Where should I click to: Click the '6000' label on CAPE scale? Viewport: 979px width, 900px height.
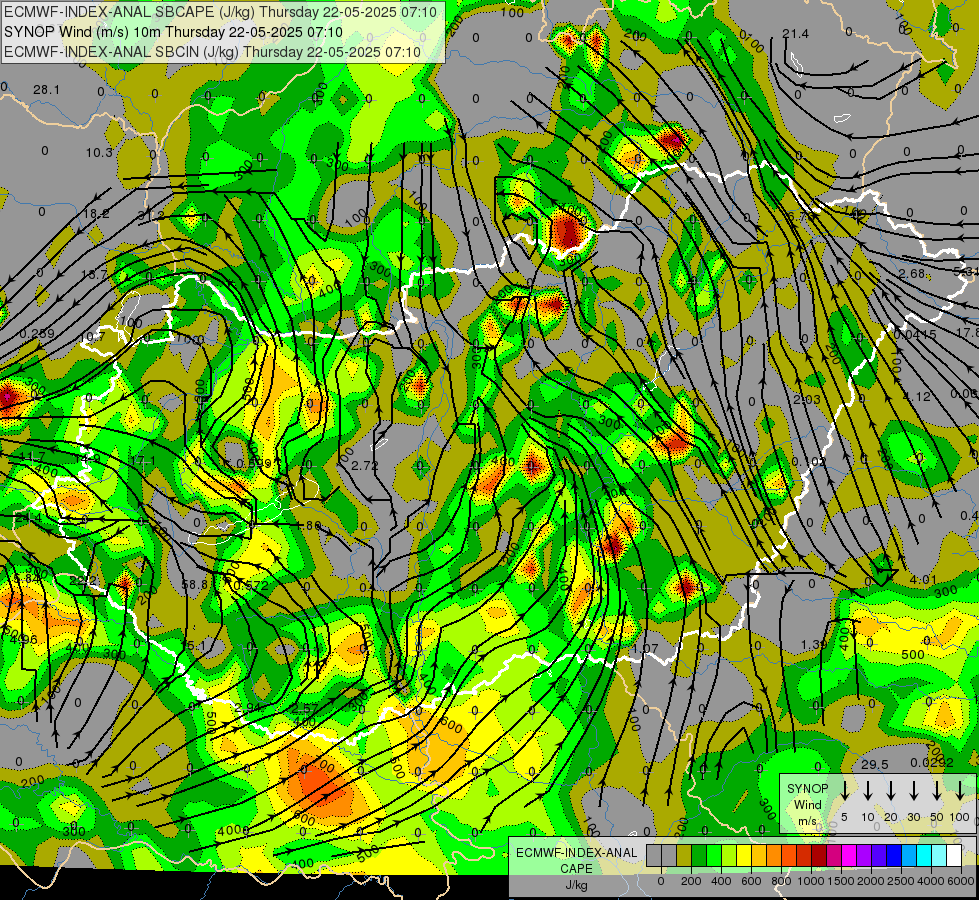962,881
